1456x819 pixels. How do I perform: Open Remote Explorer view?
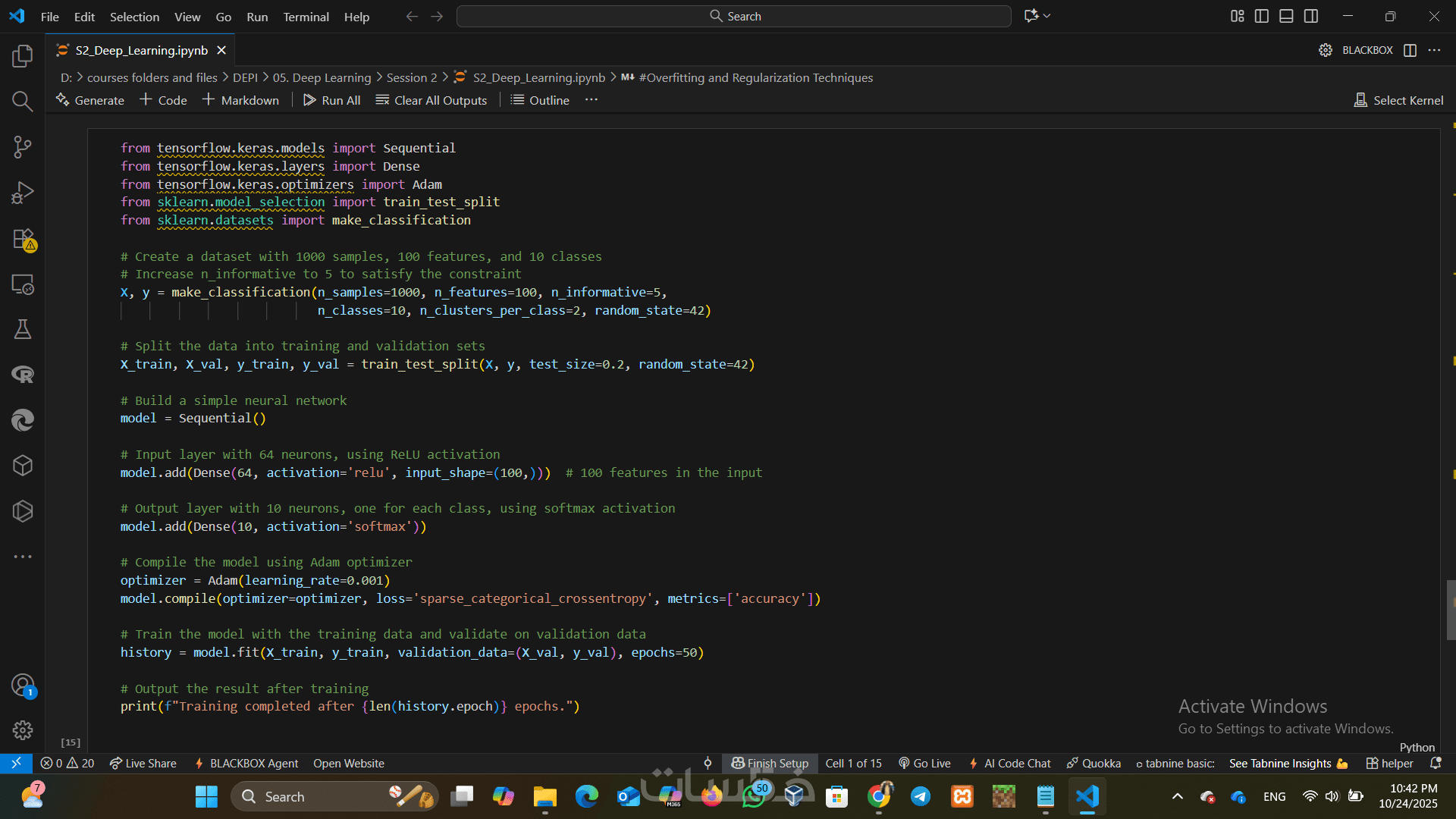point(23,284)
